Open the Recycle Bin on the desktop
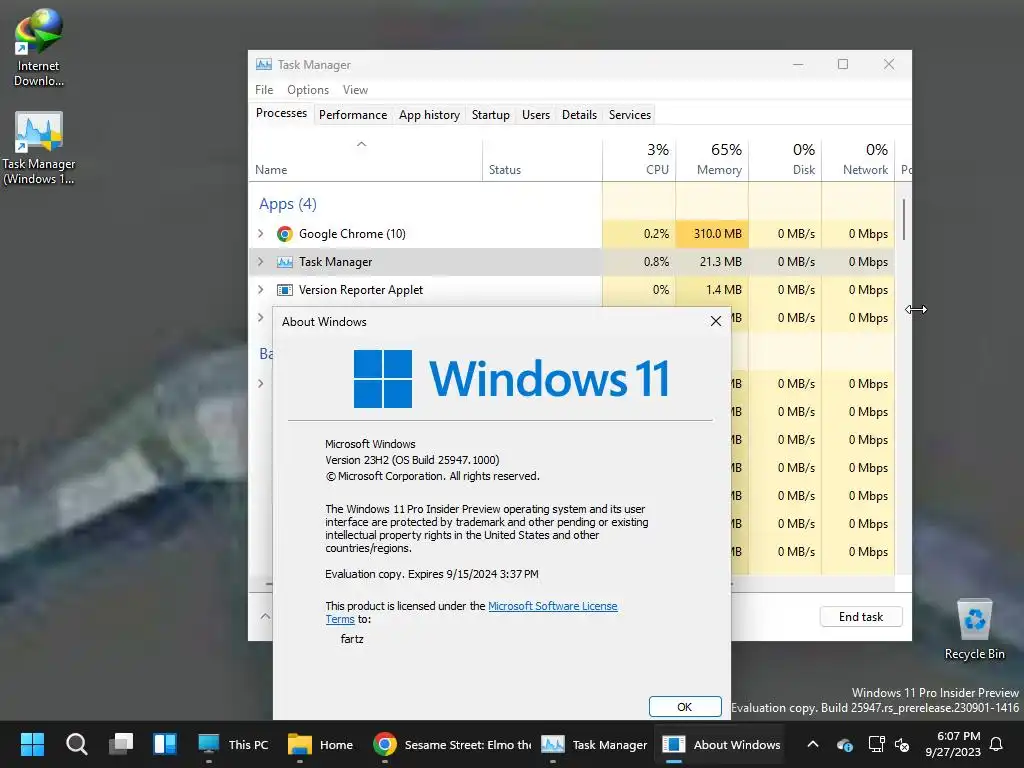The height and width of the screenshot is (768, 1024). click(974, 630)
